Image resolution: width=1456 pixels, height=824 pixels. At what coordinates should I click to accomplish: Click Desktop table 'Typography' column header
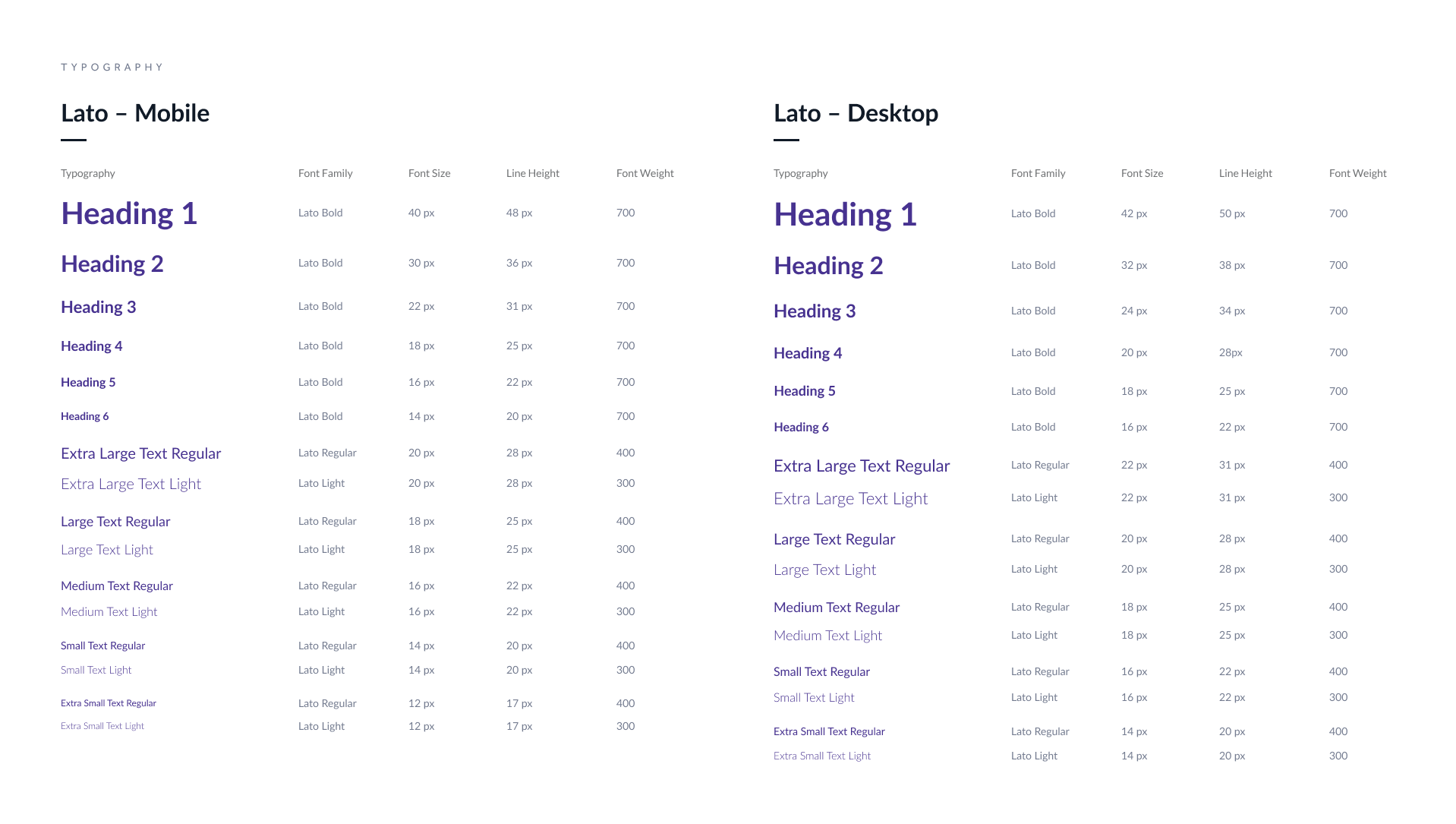801,174
